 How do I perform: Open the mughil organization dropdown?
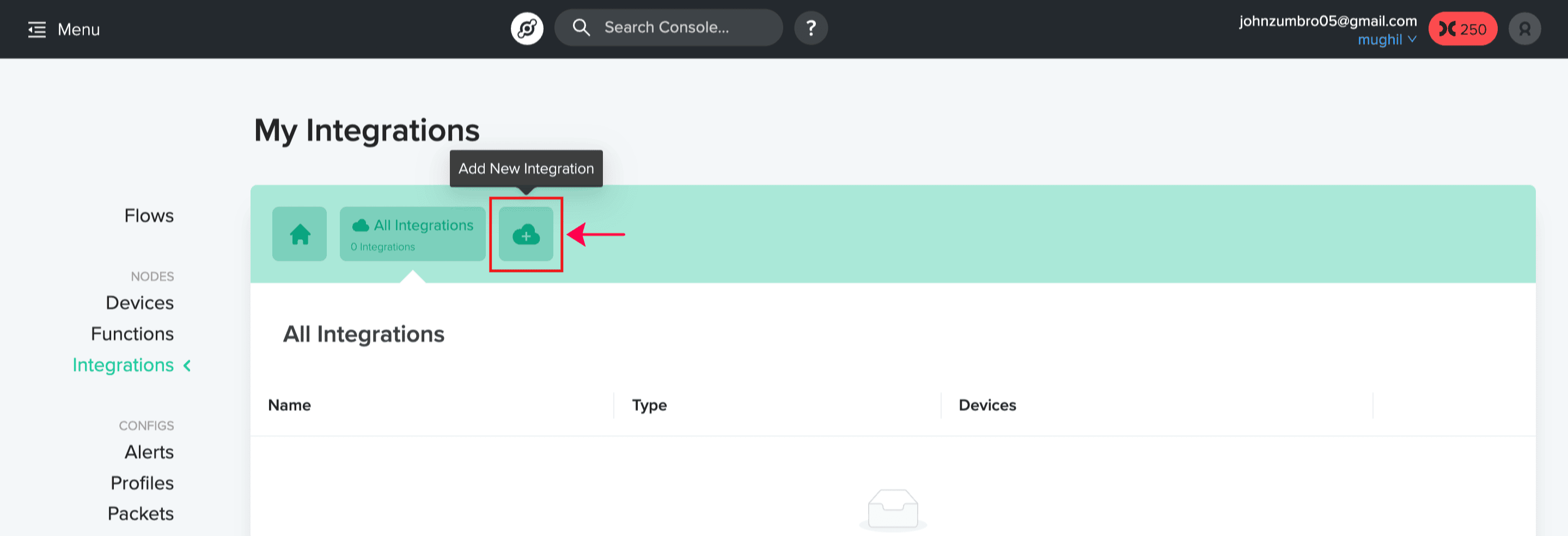coord(1387,40)
